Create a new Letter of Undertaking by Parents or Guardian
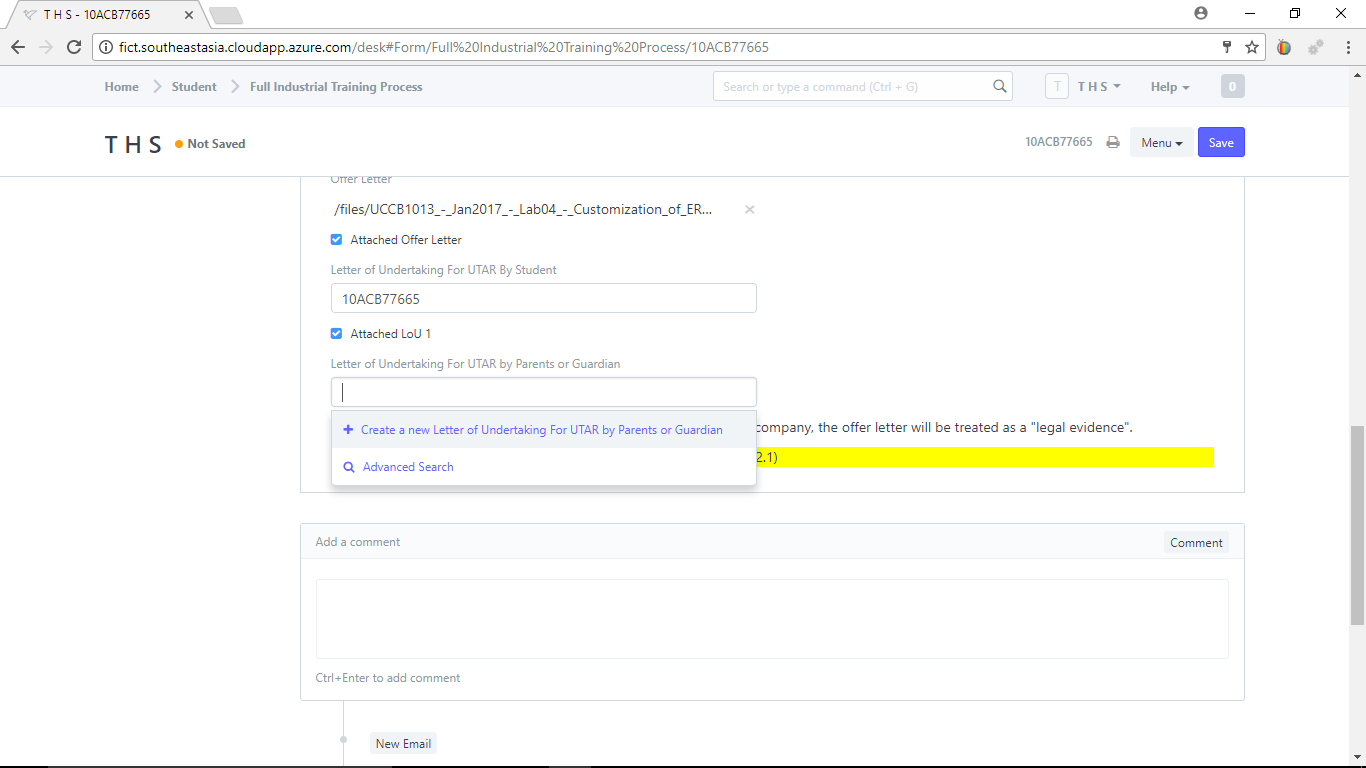This screenshot has width=1366, height=768. [544, 430]
